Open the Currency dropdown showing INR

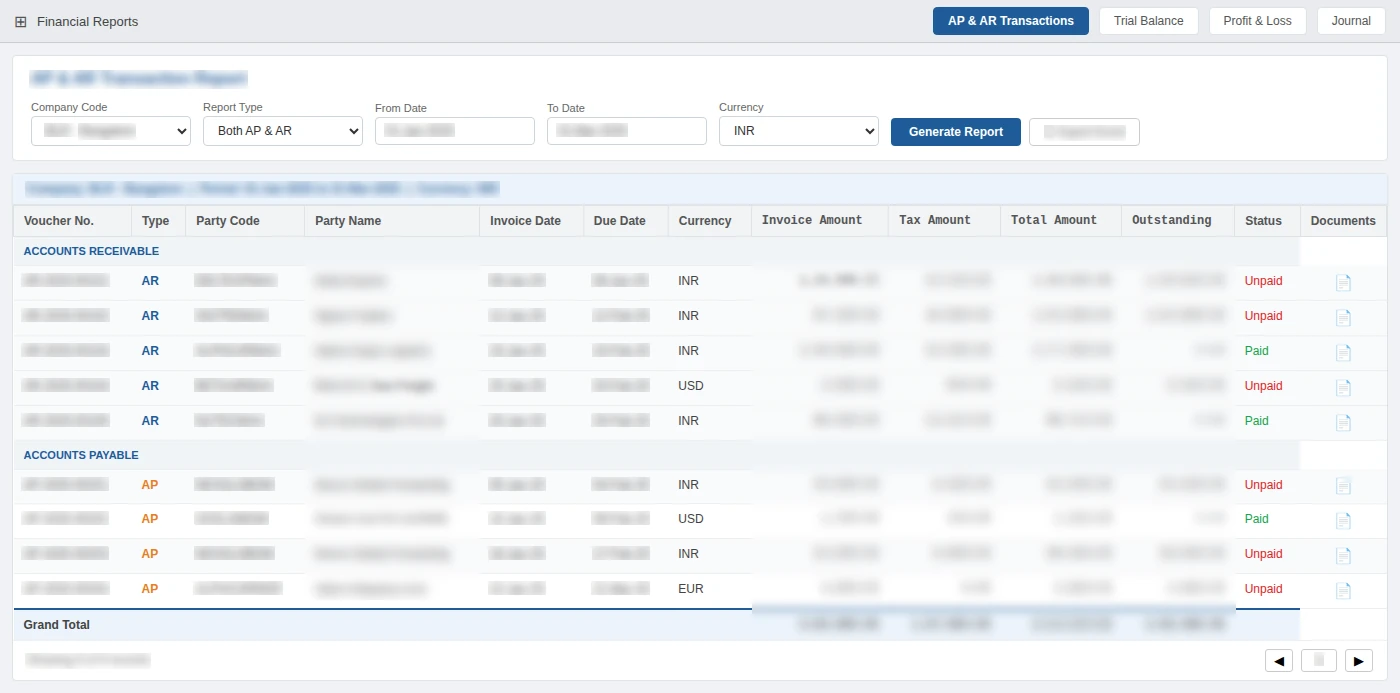click(799, 131)
